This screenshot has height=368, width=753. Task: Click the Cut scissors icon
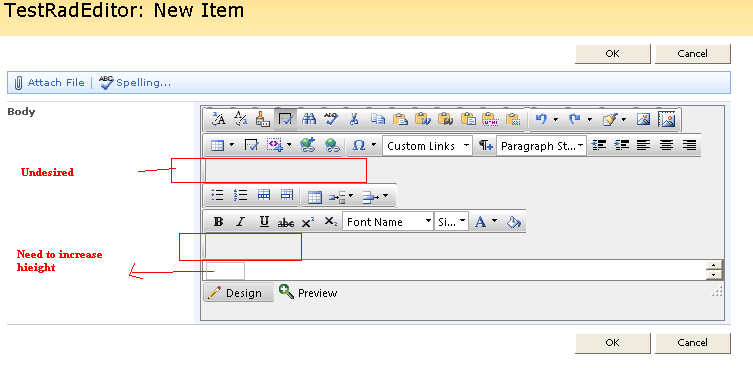(x=354, y=119)
